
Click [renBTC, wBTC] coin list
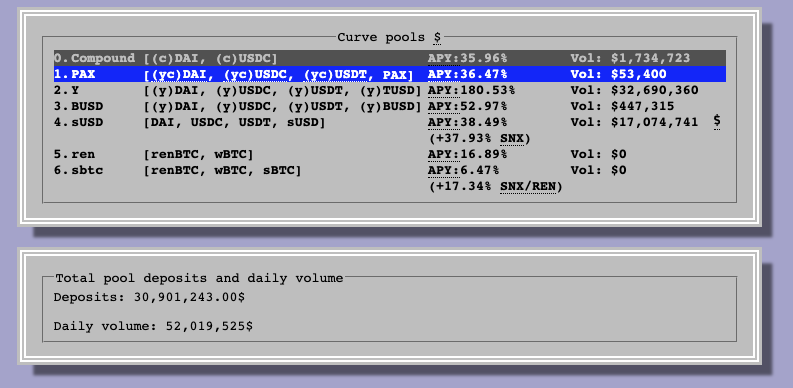coord(198,154)
